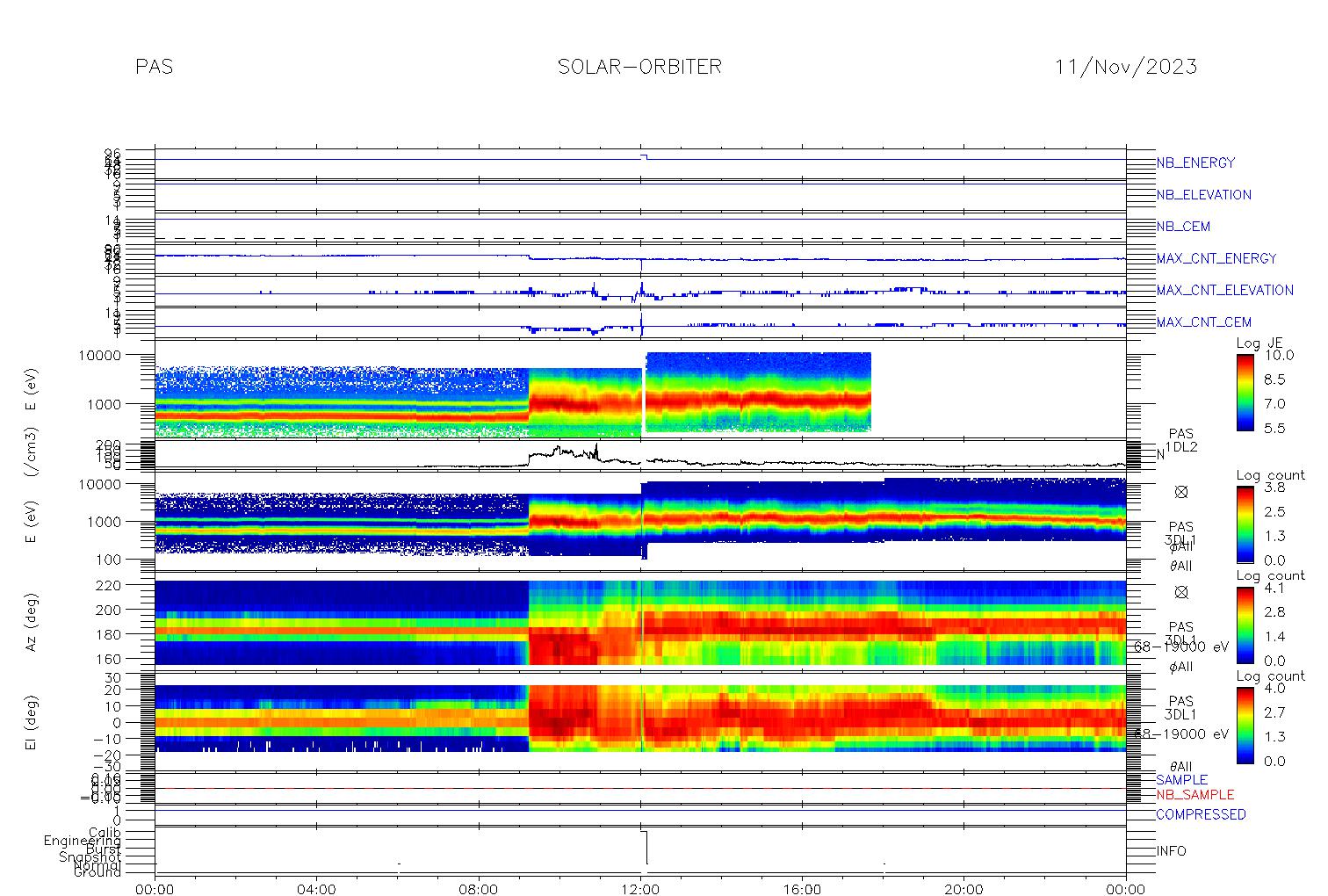Click the Log count color bar topped 4.1
Viewport: 1328px width, 896px height.
(1245, 625)
